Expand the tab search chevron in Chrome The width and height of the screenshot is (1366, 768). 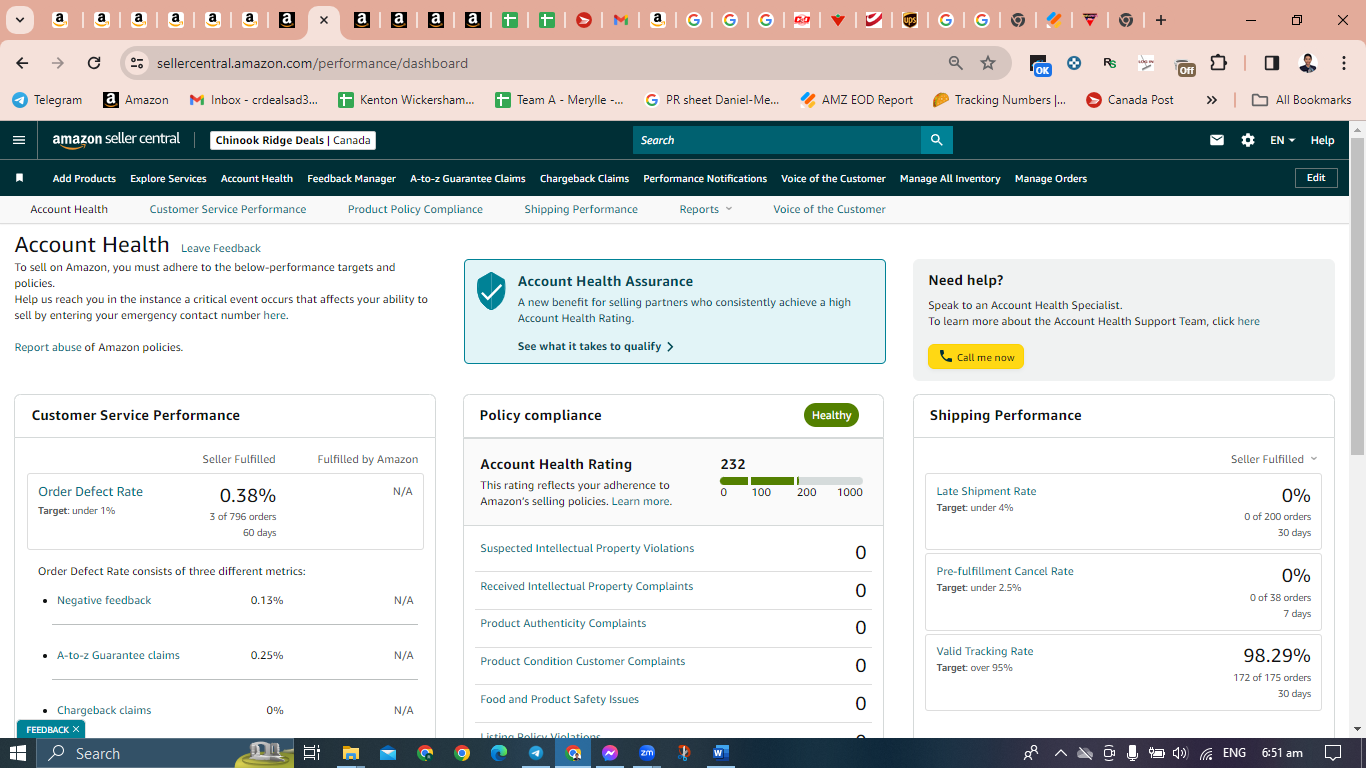point(20,20)
